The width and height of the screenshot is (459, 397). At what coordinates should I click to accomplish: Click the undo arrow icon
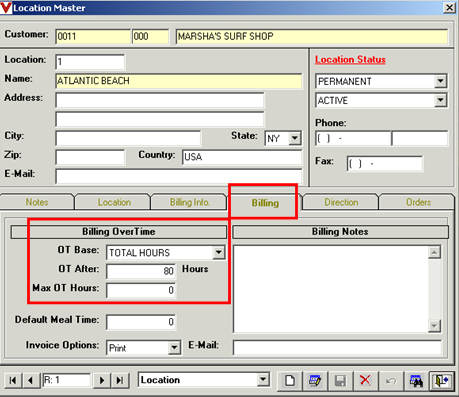click(391, 380)
